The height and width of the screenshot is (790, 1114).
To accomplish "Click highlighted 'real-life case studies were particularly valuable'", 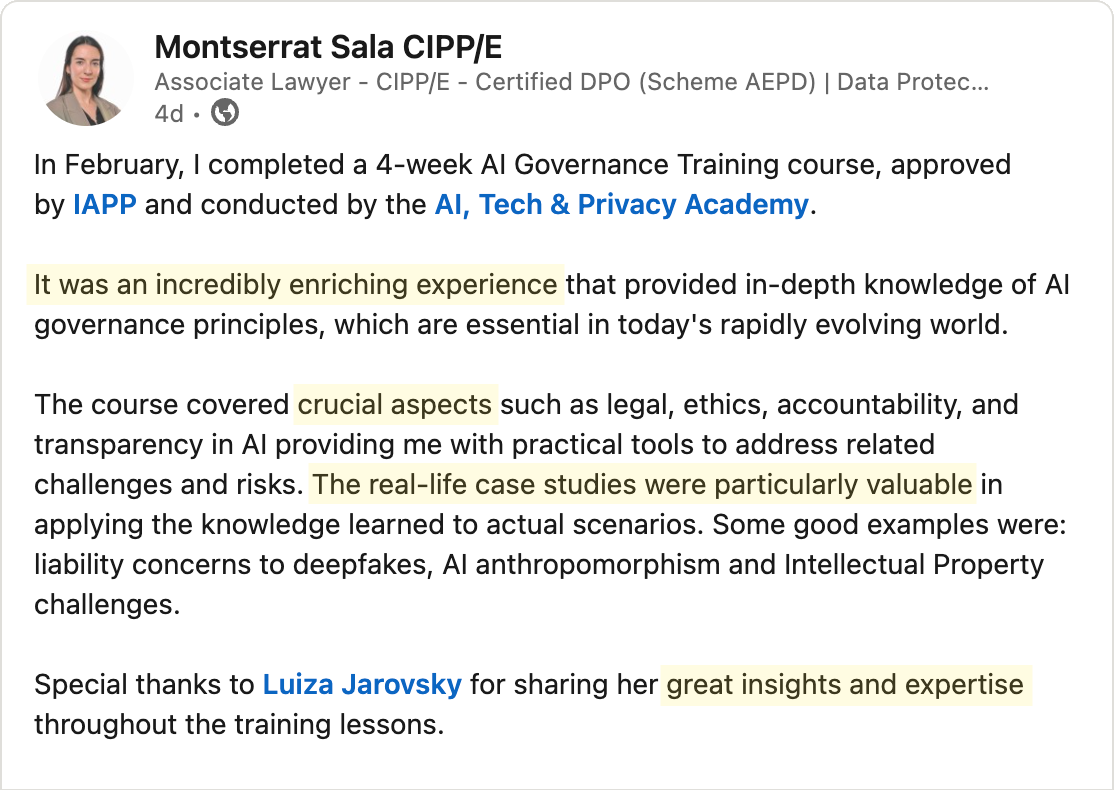I will tap(642, 485).
